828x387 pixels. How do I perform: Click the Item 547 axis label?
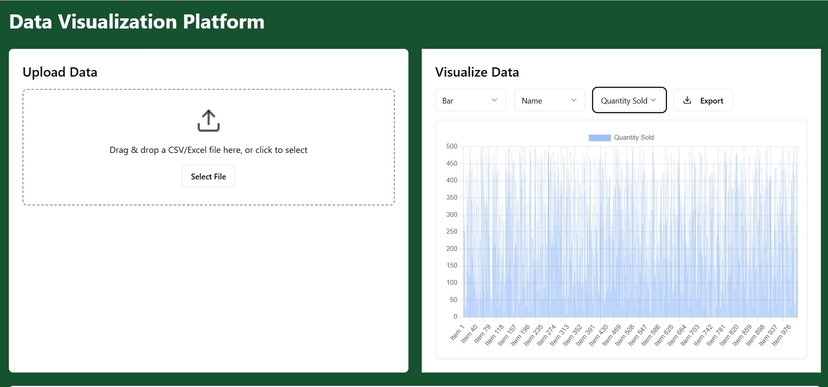(x=637, y=334)
